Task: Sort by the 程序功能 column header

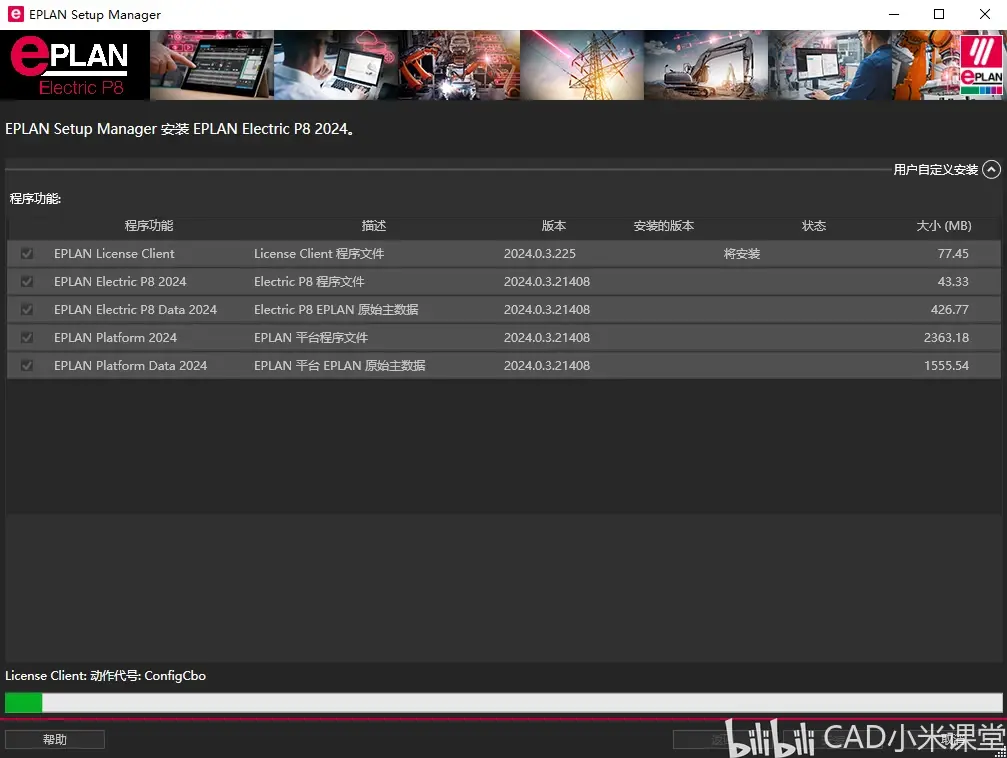Action: click(x=149, y=225)
